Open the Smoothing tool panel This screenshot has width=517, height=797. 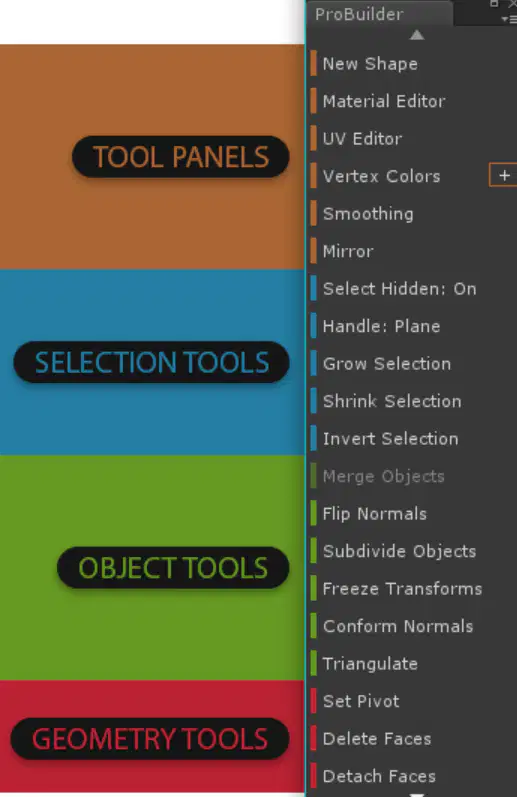click(x=368, y=214)
